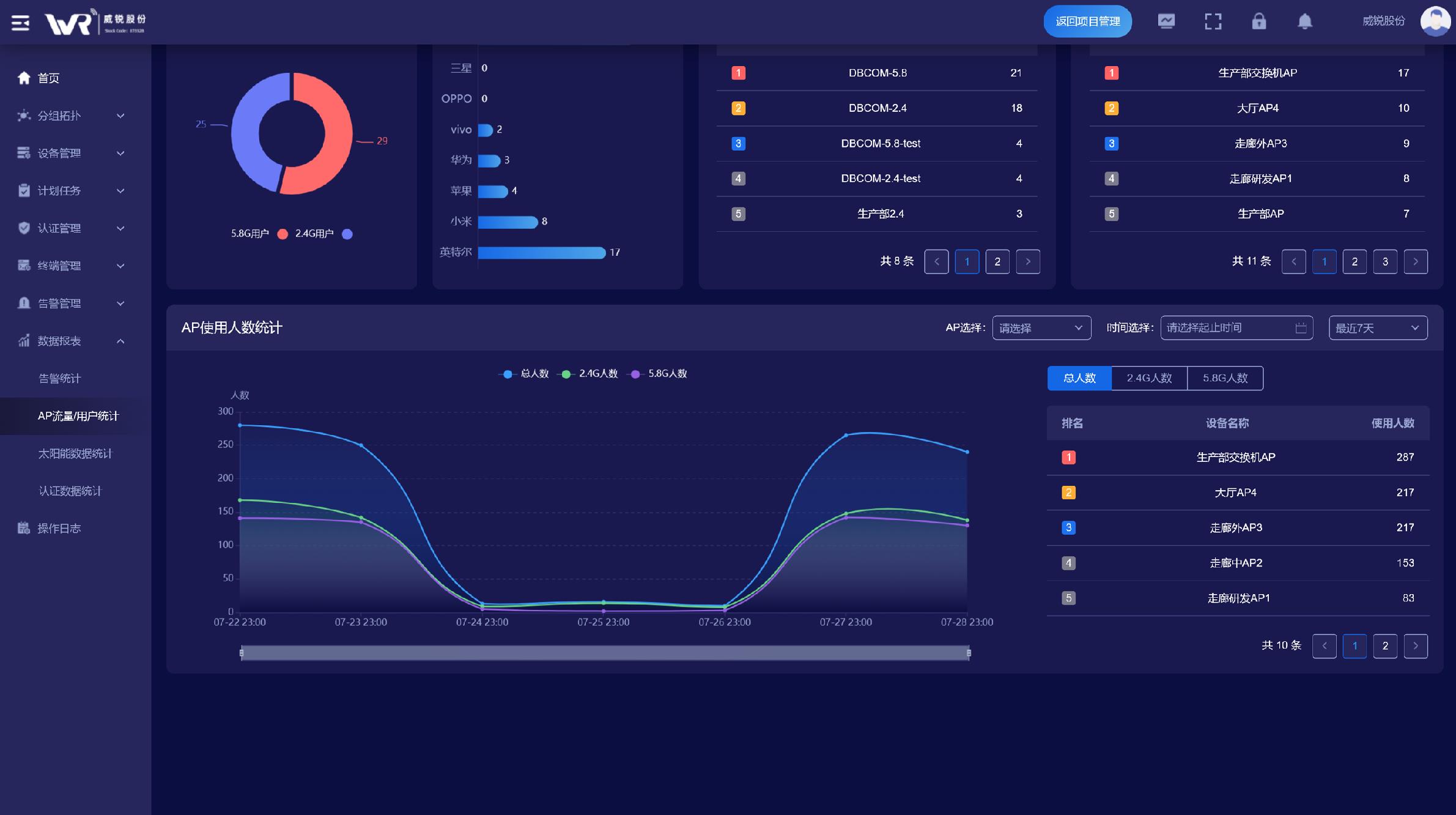
Task: Select page 1 of the 共 10 条 table
Action: (x=1354, y=646)
